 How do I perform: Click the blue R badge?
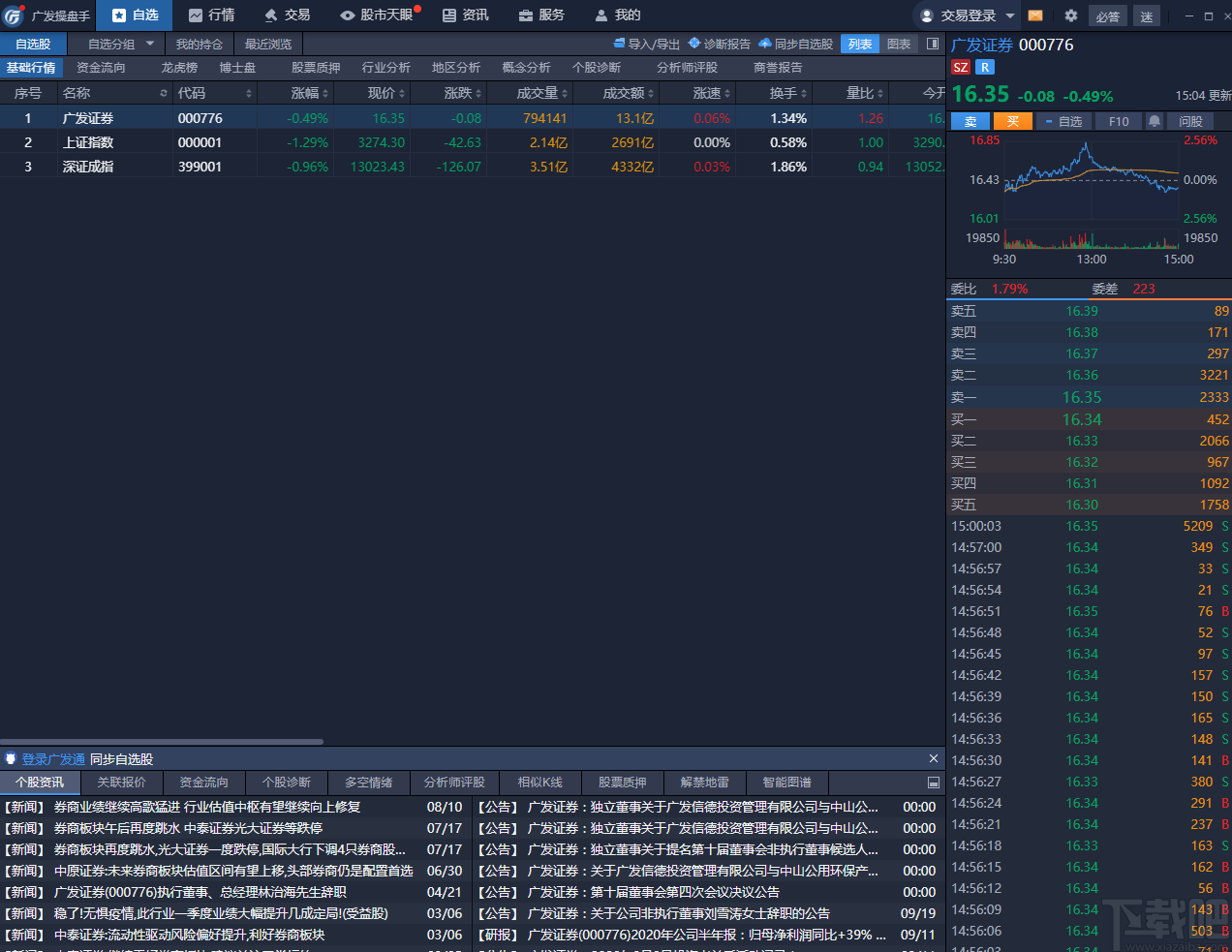tap(985, 67)
